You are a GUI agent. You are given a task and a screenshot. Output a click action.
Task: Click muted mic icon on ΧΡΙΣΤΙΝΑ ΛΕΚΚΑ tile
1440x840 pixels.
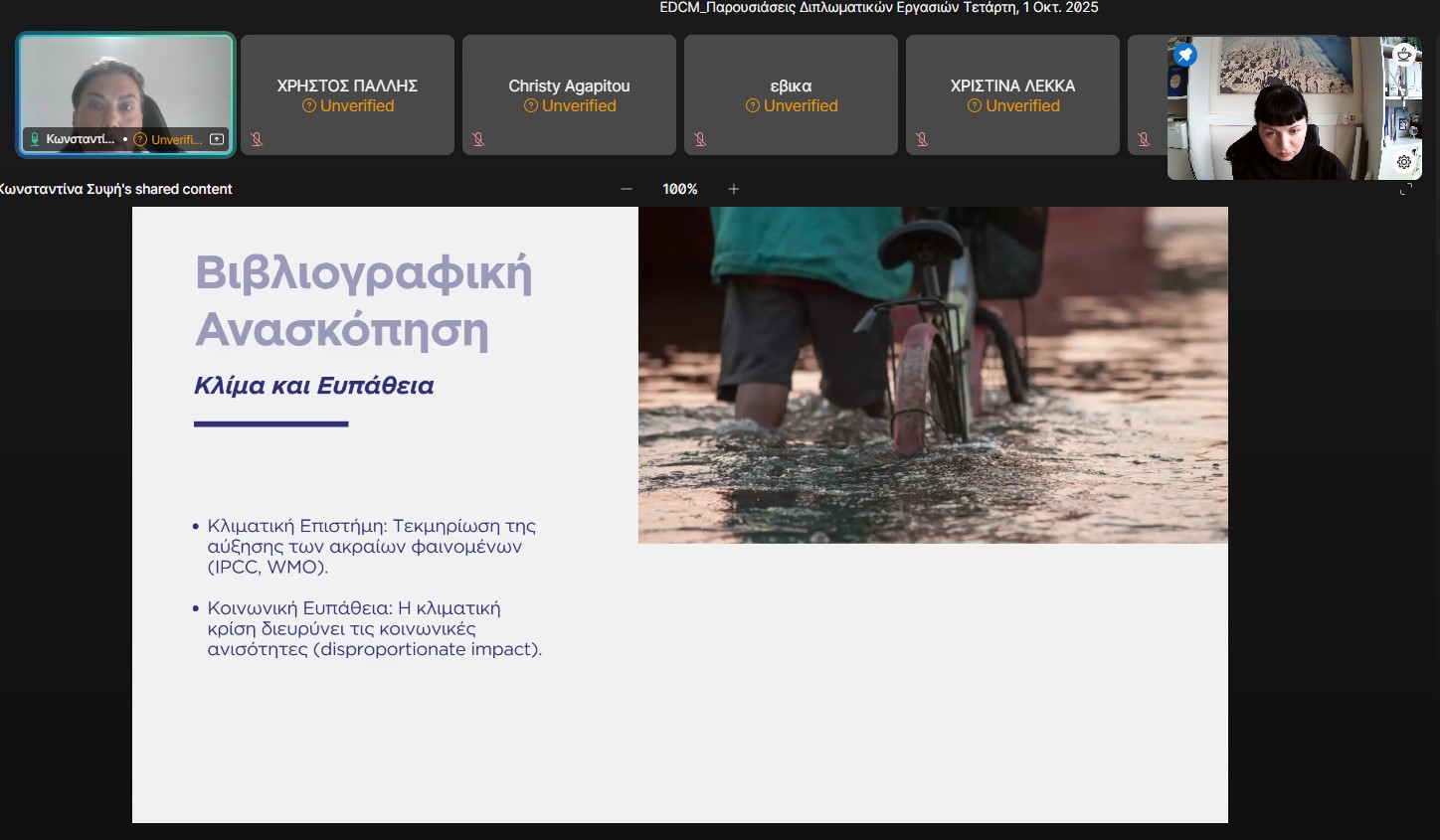click(x=922, y=139)
